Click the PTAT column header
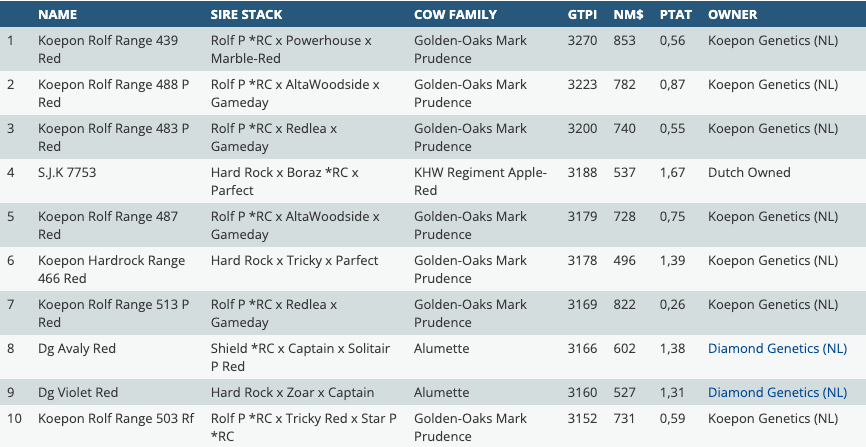This screenshot has width=866, height=447. point(676,15)
